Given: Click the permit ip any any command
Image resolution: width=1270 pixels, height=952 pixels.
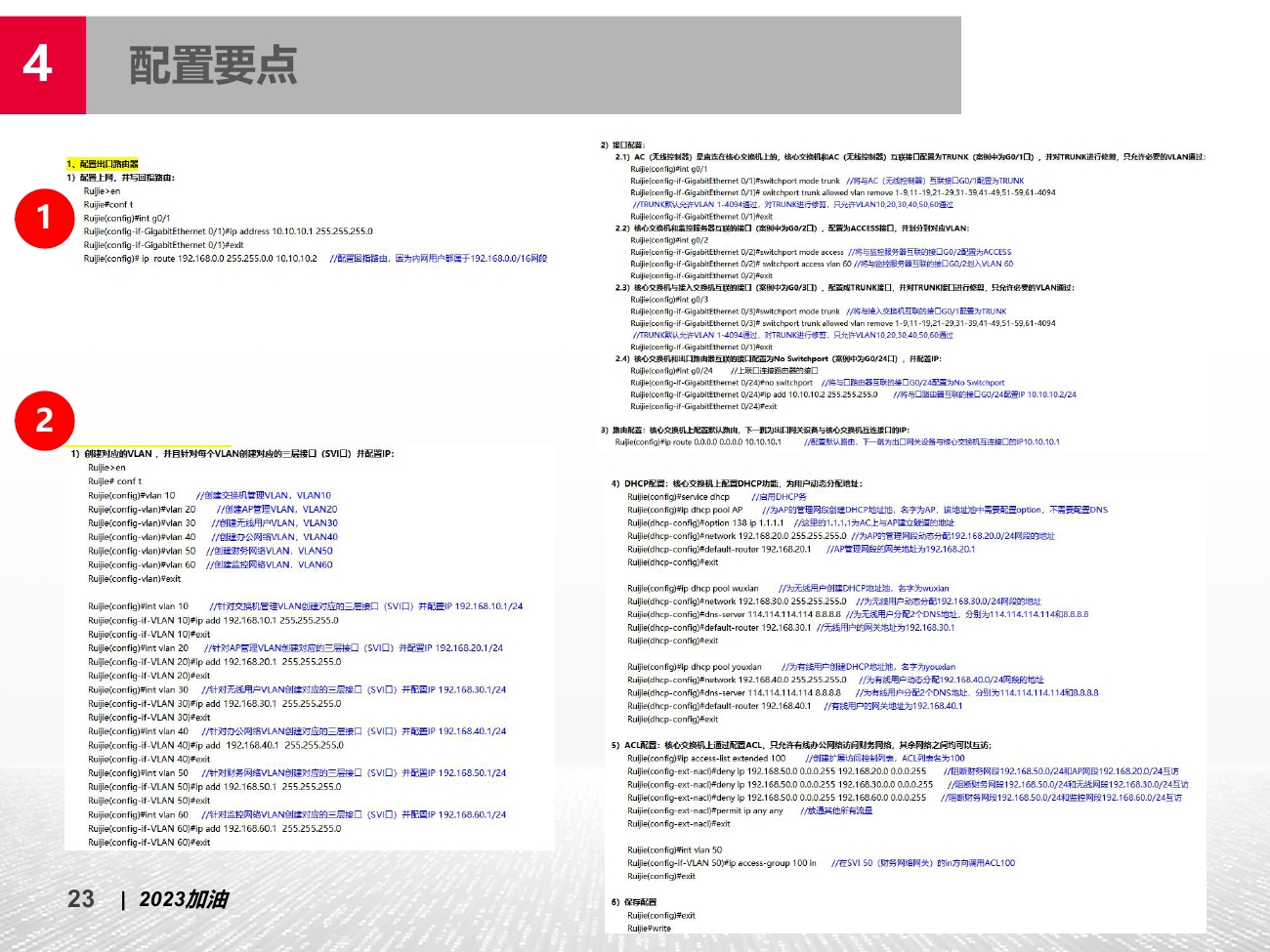Looking at the screenshot, I should click(705, 810).
